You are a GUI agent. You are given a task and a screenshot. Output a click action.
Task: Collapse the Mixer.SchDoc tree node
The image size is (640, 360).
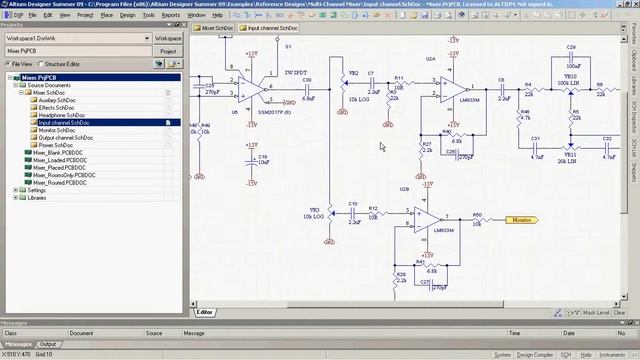click(x=21, y=93)
